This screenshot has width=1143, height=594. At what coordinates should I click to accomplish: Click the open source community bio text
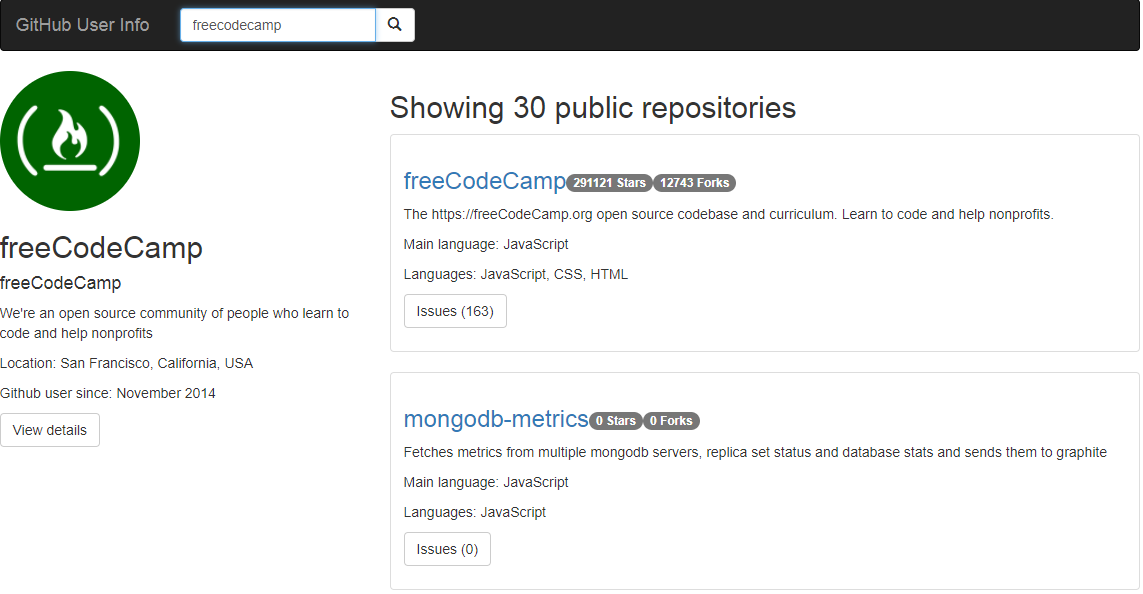point(174,323)
